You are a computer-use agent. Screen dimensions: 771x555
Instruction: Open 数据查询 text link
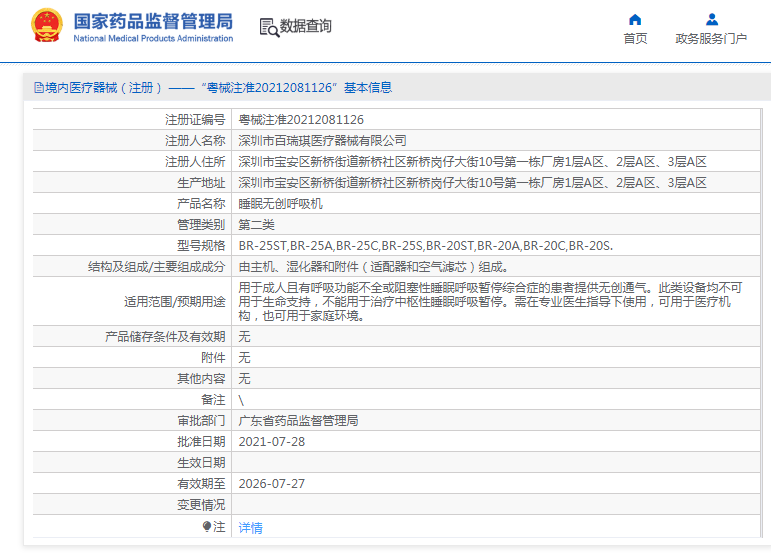(x=306, y=26)
